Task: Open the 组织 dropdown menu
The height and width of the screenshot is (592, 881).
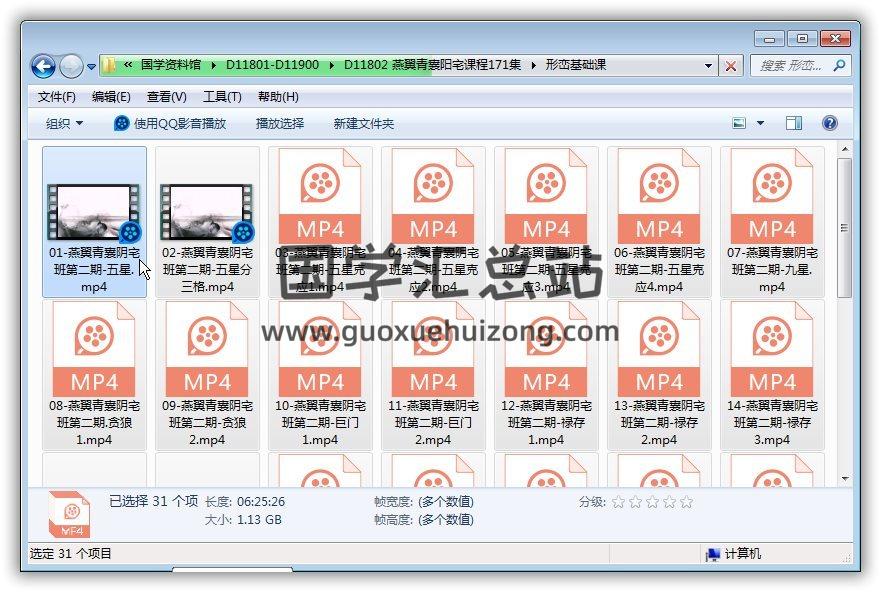Action: tap(64, 123)
